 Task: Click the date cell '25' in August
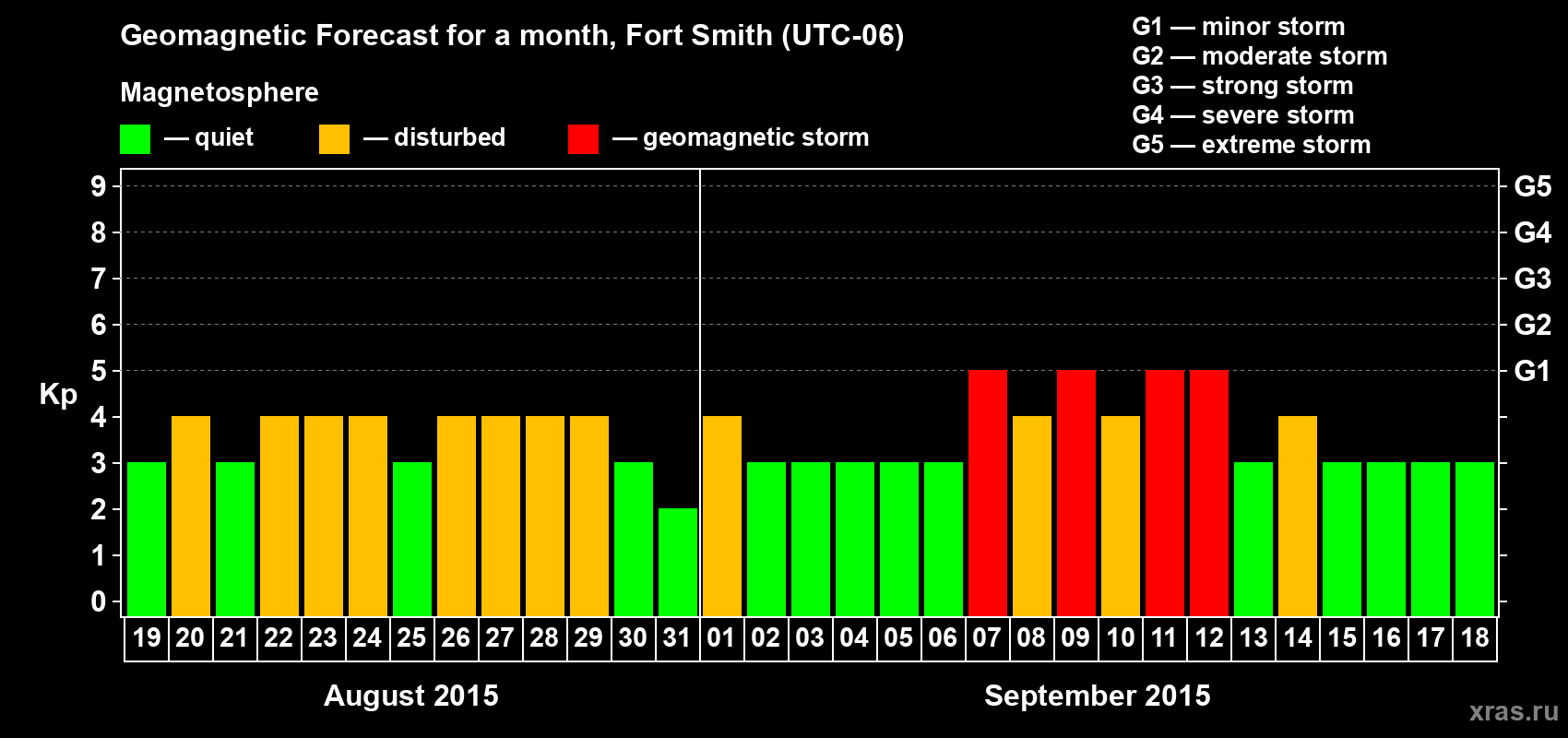point(412,638)
